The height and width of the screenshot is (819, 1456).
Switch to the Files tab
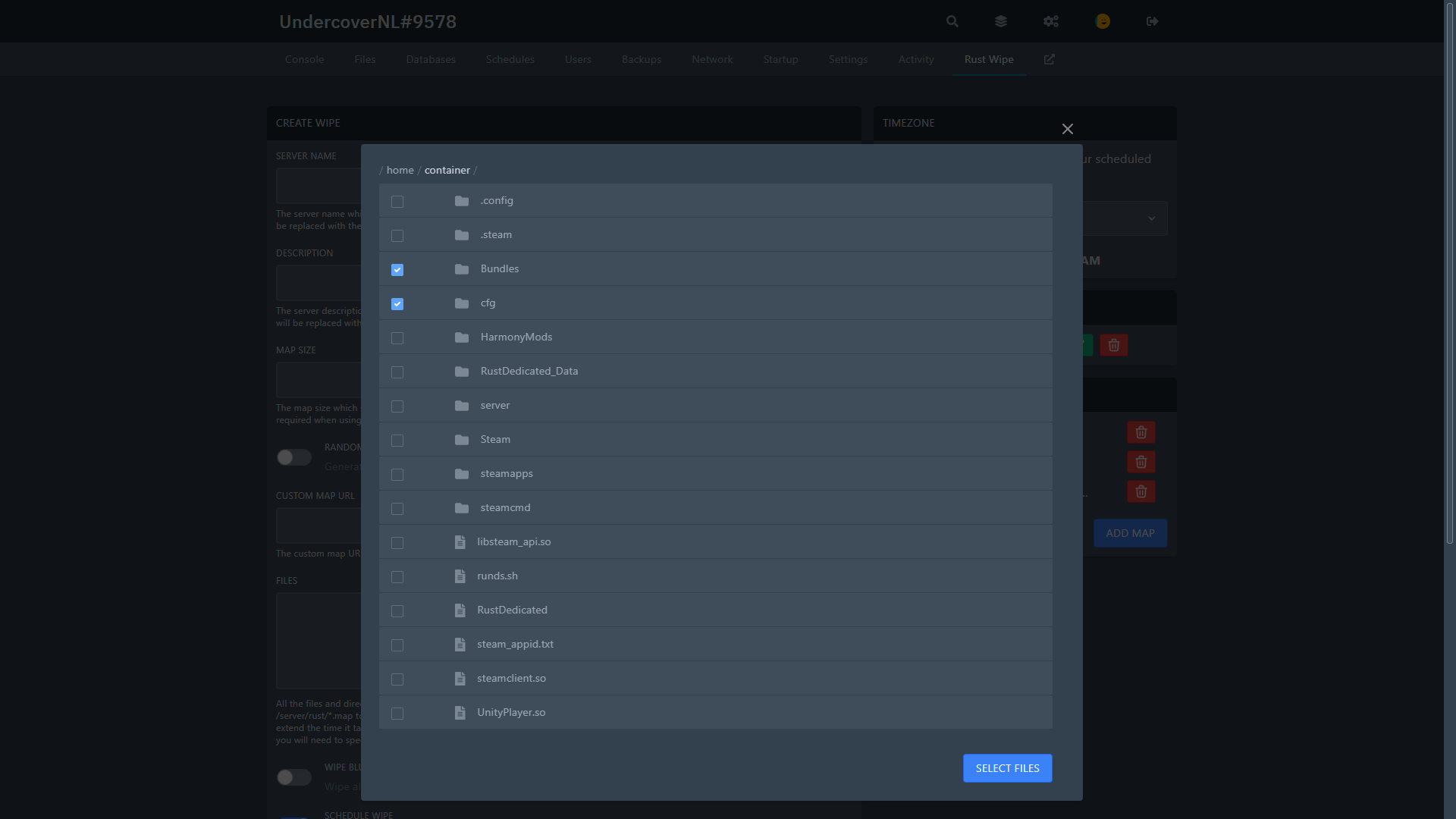365,59
